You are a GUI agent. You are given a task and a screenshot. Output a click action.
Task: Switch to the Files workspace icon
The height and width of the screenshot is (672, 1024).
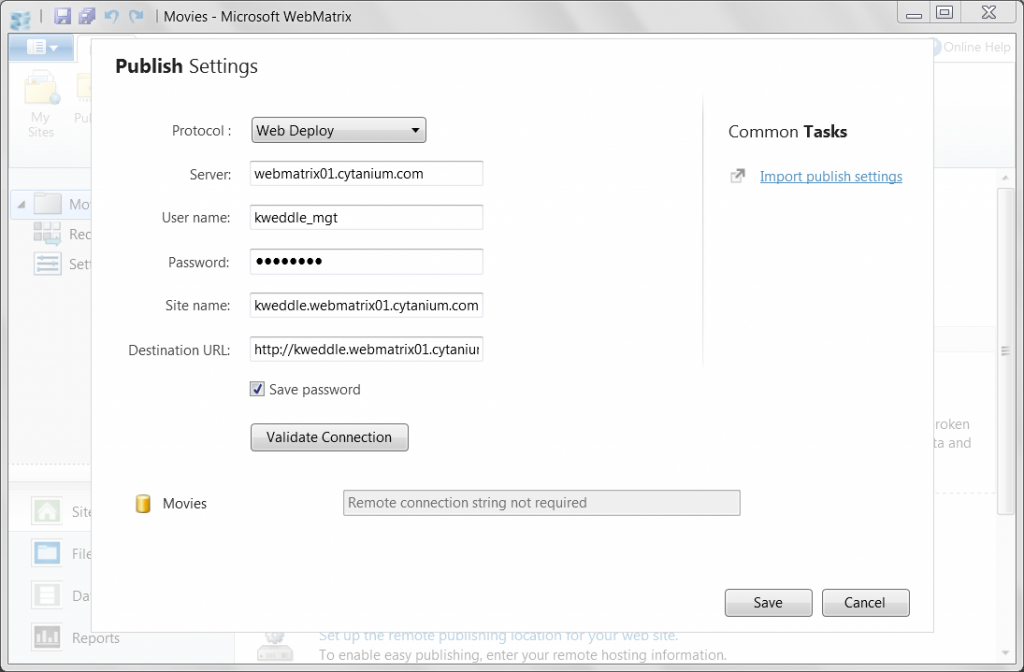click(47, 553)
